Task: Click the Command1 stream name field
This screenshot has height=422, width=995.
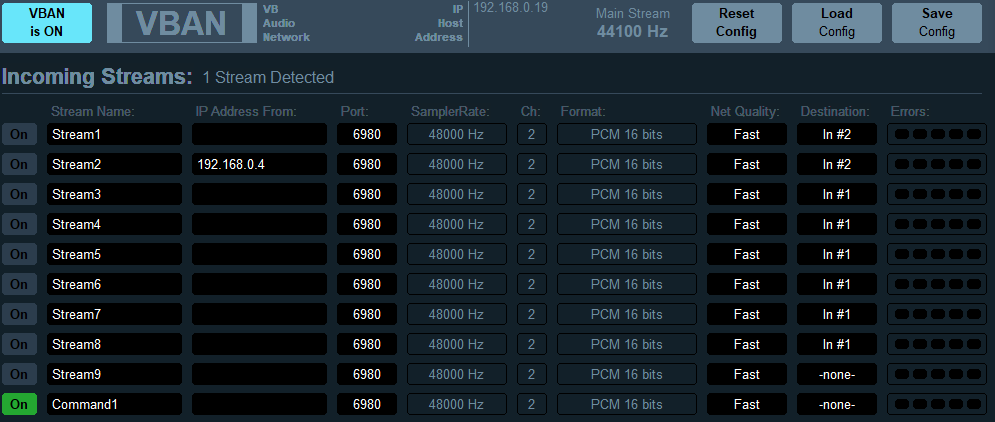Action: 114,404
